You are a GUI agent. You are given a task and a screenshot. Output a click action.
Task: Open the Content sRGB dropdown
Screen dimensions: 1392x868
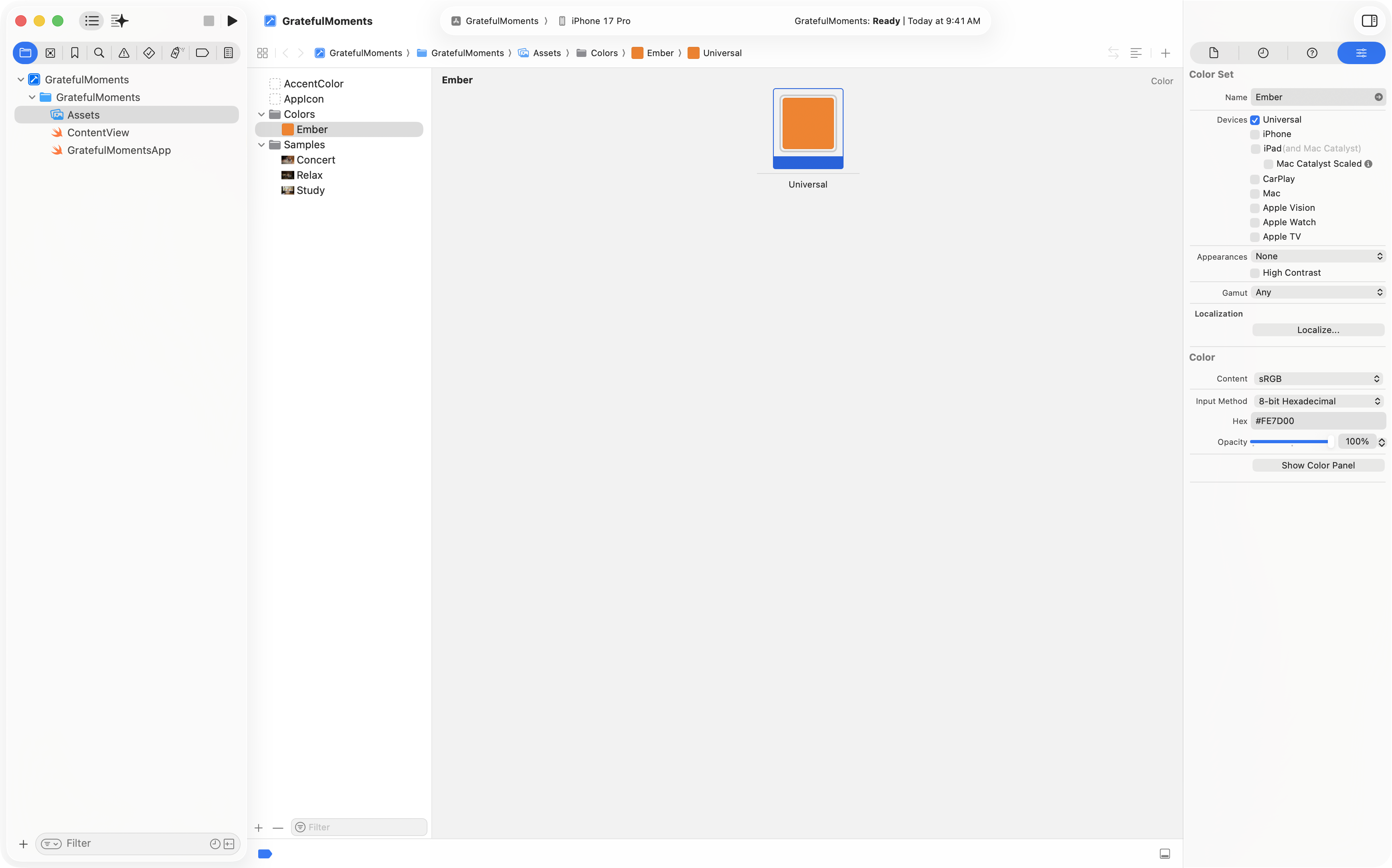(1318, 379)
